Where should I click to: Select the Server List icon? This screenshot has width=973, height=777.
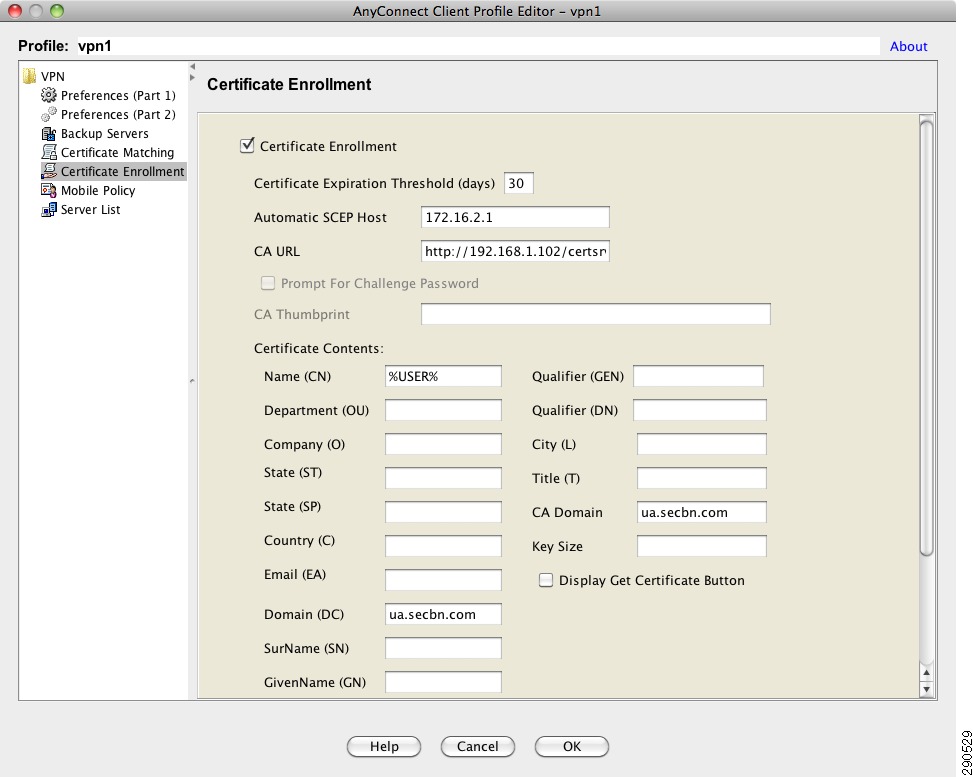click(48, 210)
